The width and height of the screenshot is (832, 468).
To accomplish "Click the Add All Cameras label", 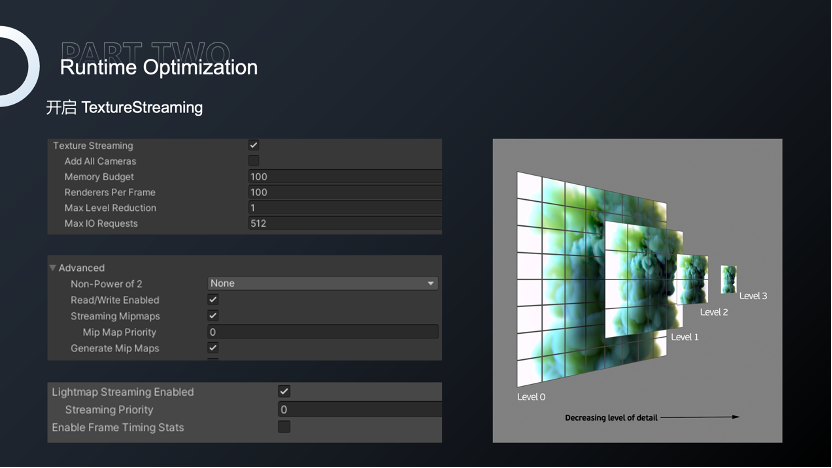I will pyautogui.click(x=100, y=161).
